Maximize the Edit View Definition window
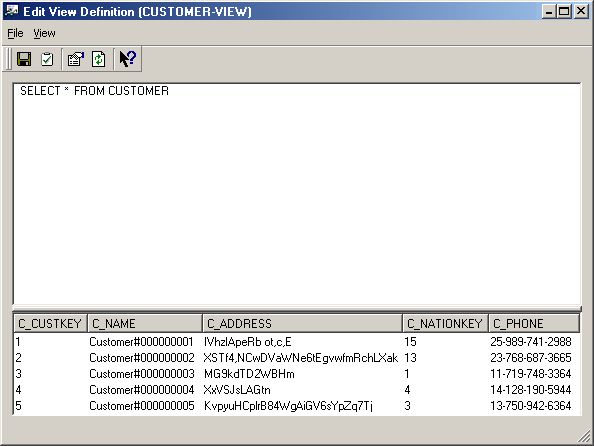594x446 pixels. (564, 11)
